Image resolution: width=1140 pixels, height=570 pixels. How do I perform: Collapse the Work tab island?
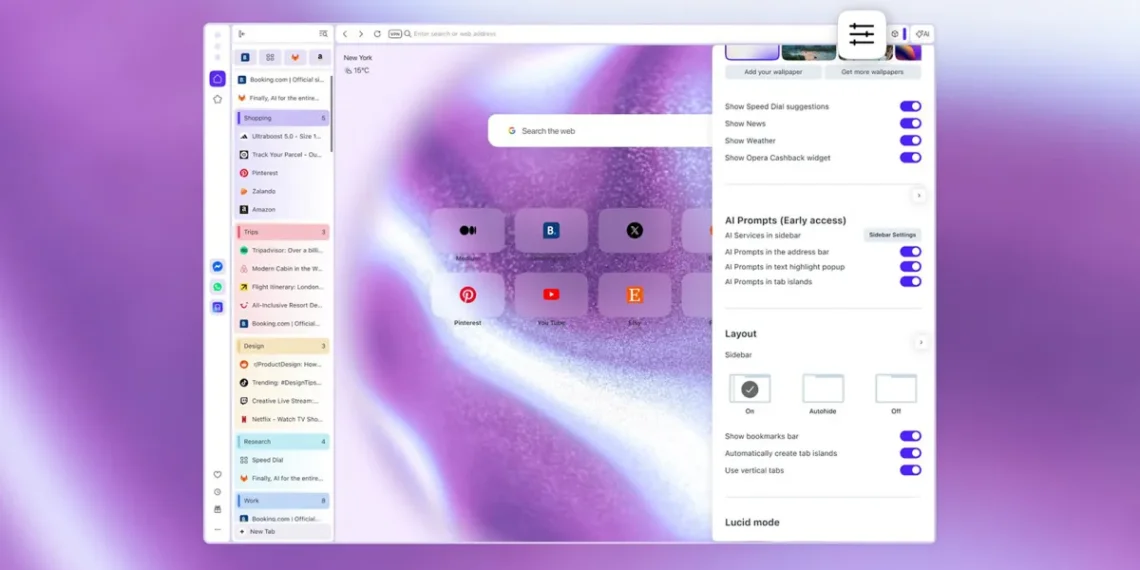point(283,501)
